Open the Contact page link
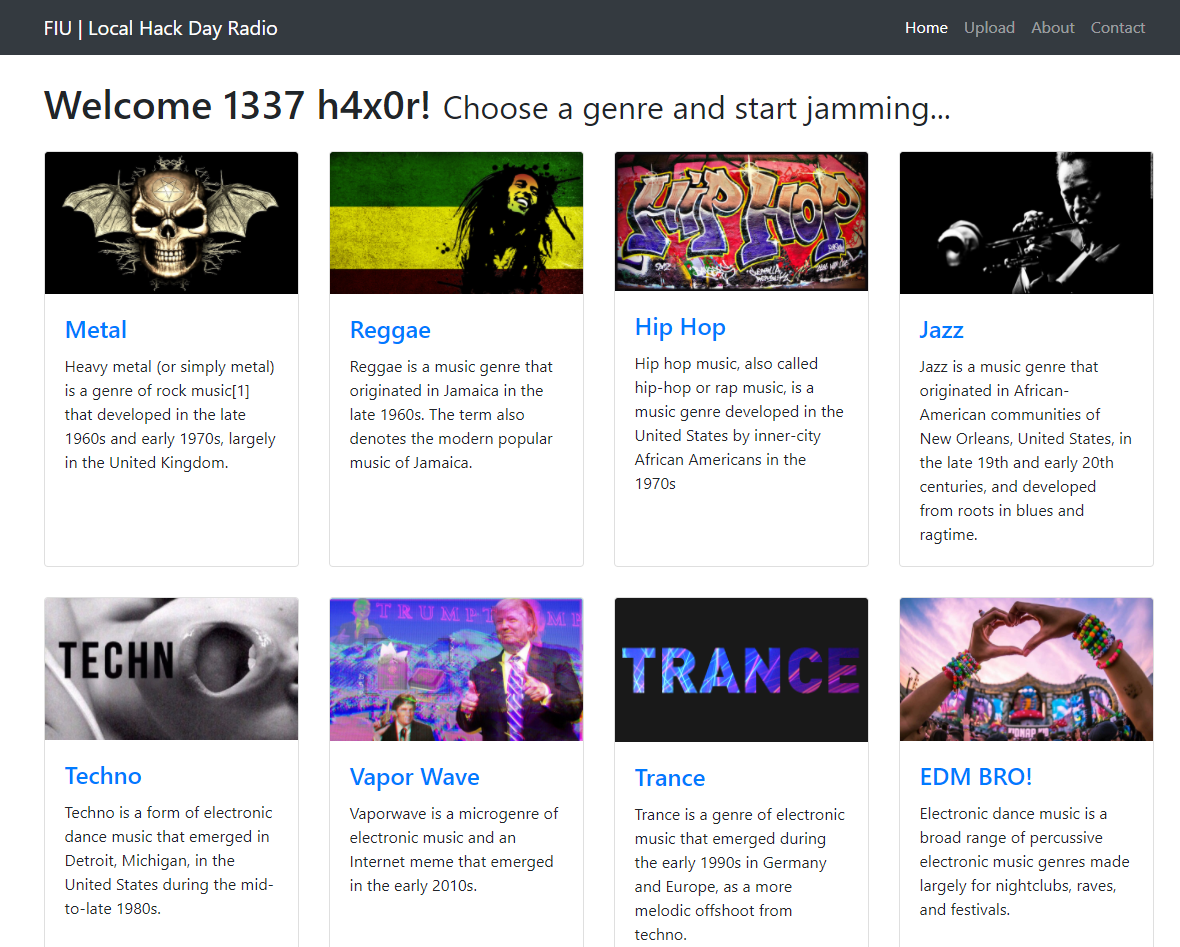Screen dimensions: 1180x947 tap(1118, 28)
